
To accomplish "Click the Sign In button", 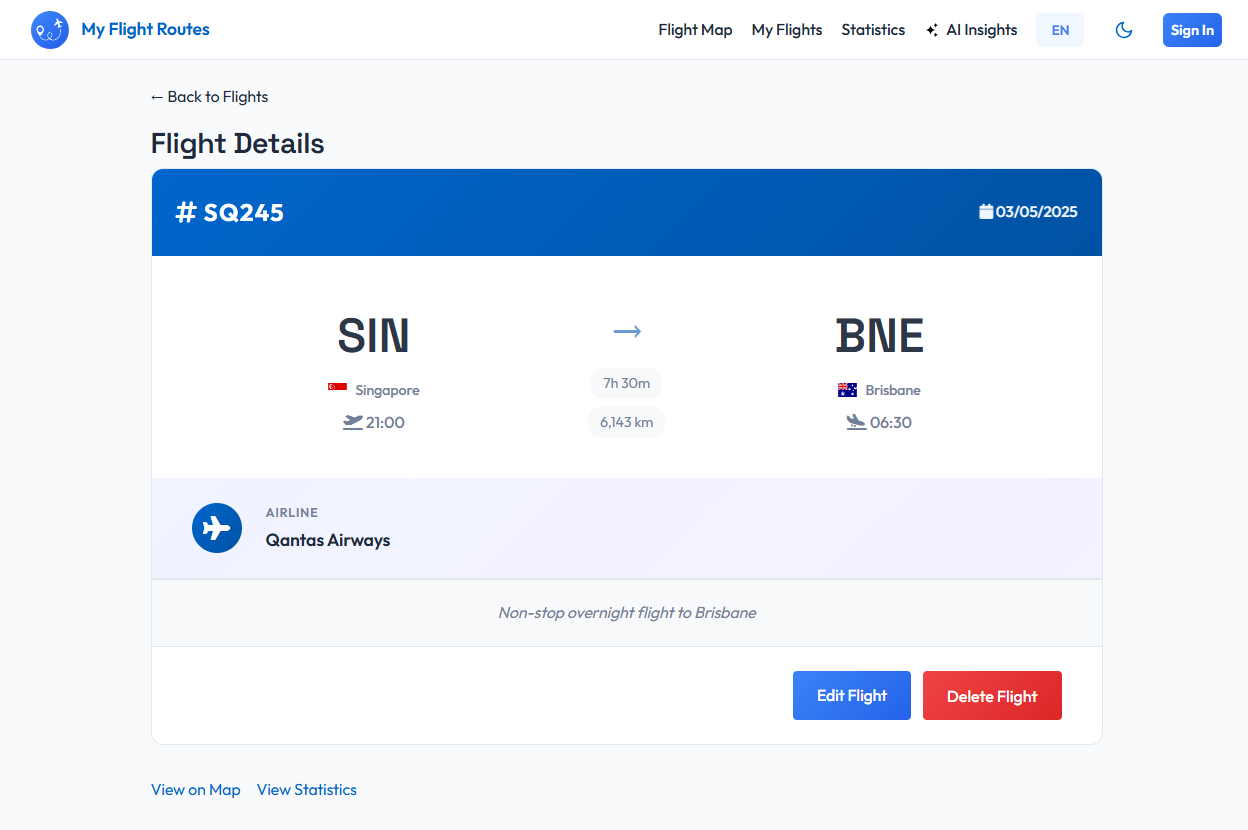I will pyautogui.click(x=1191, y=30).
